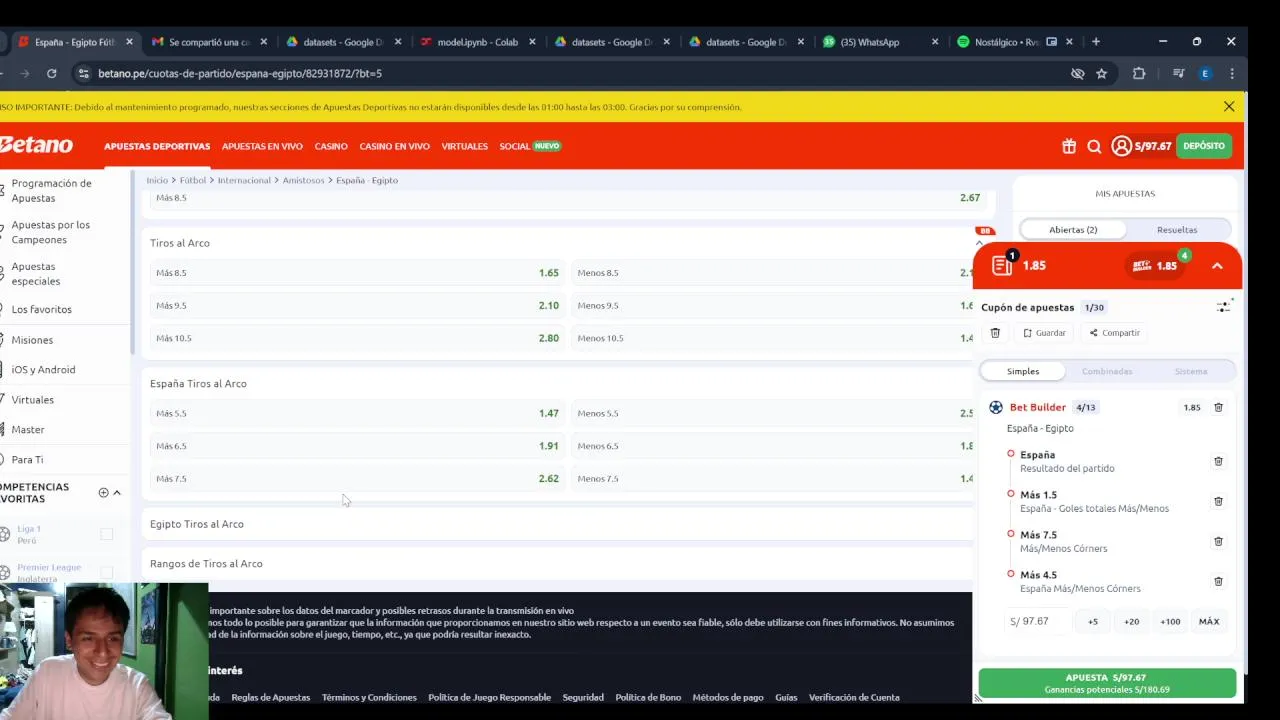Click Compartir to share the coupon
This screenshot has width=1280, height=720.
[1114, 333]
